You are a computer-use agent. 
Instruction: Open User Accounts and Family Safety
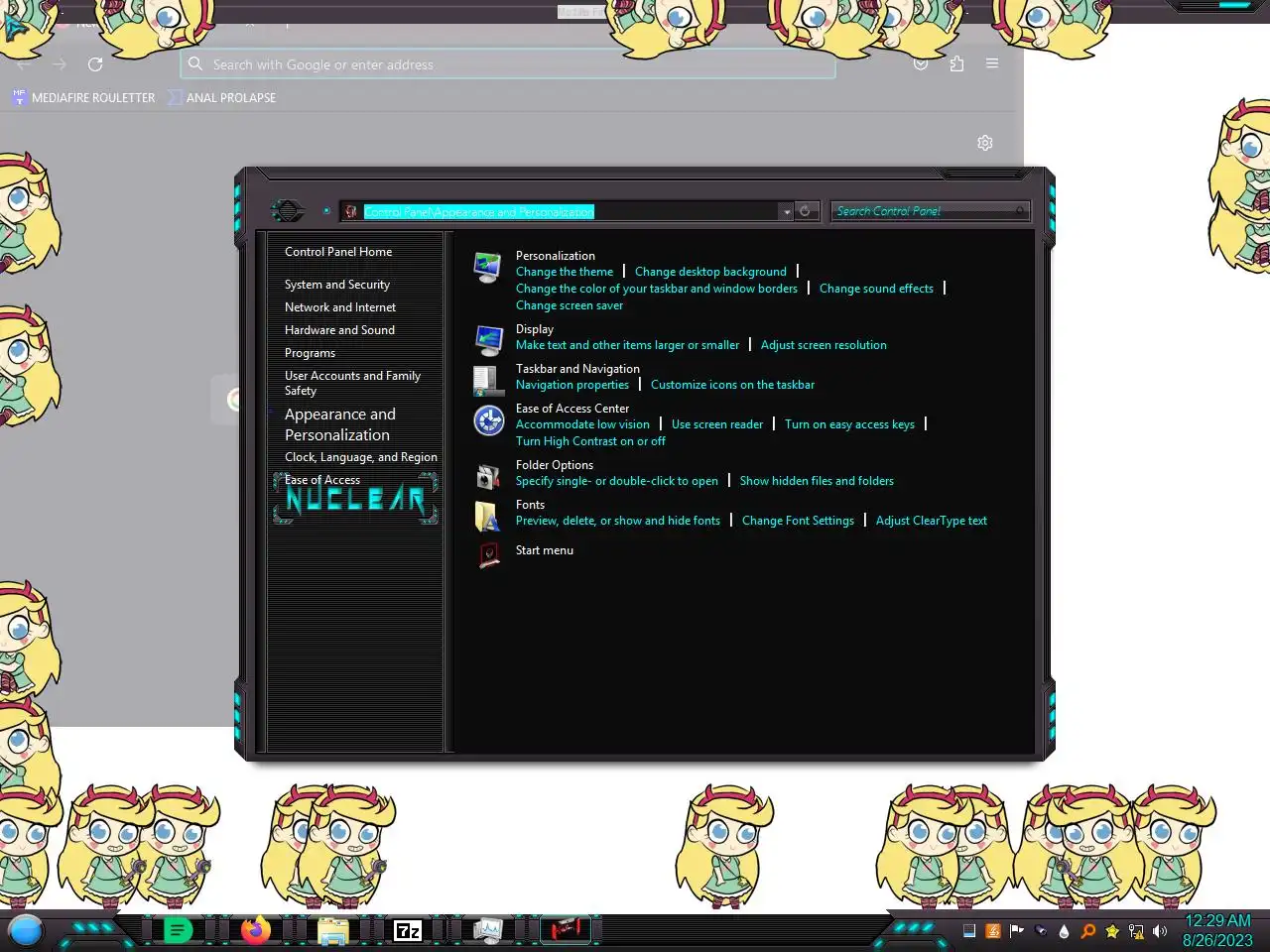pyautogui.click(x=352, y=383)
